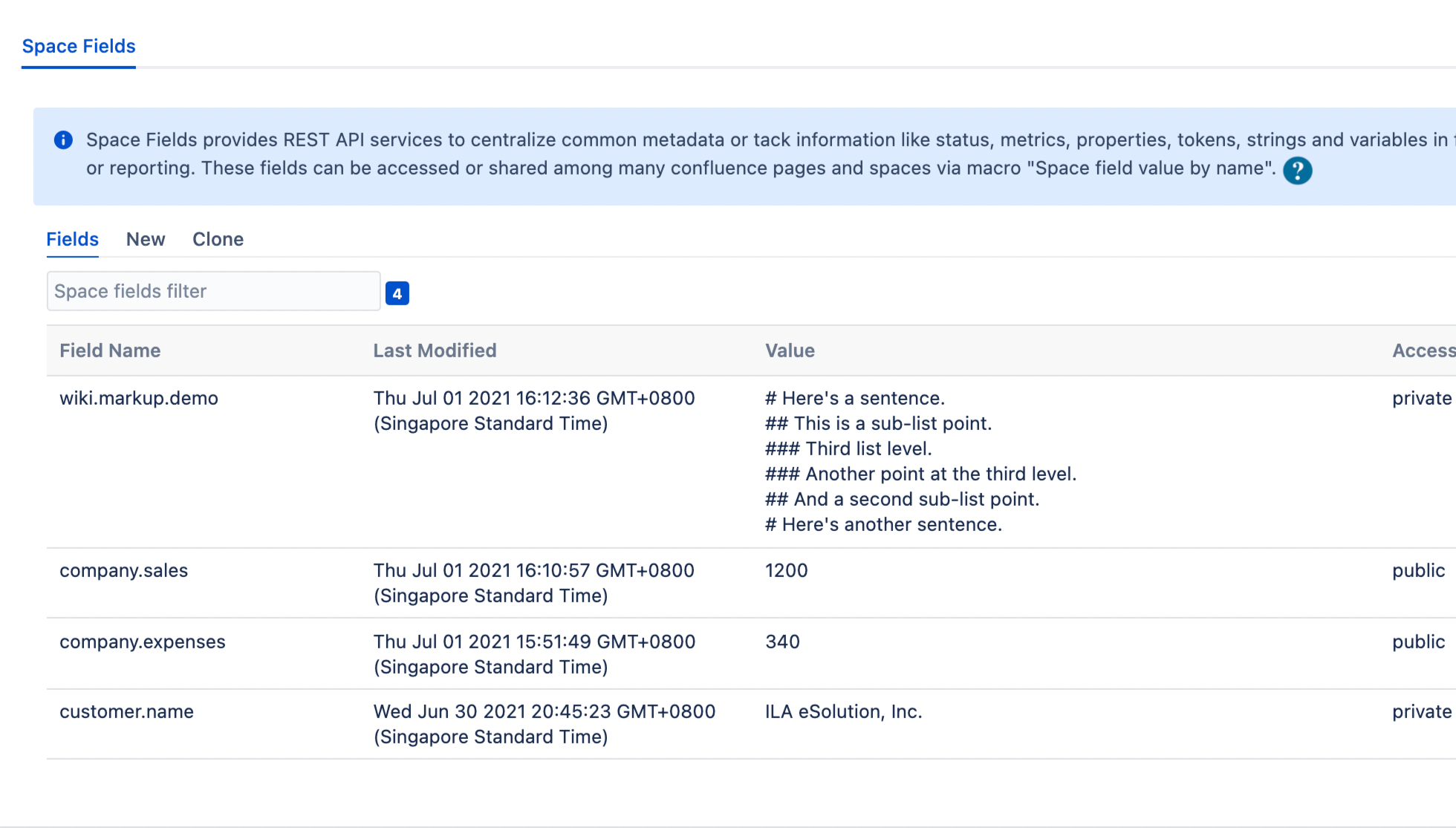1456x828 pixels.
Task: Select the New tab to create a field
Action: (146, 239)
